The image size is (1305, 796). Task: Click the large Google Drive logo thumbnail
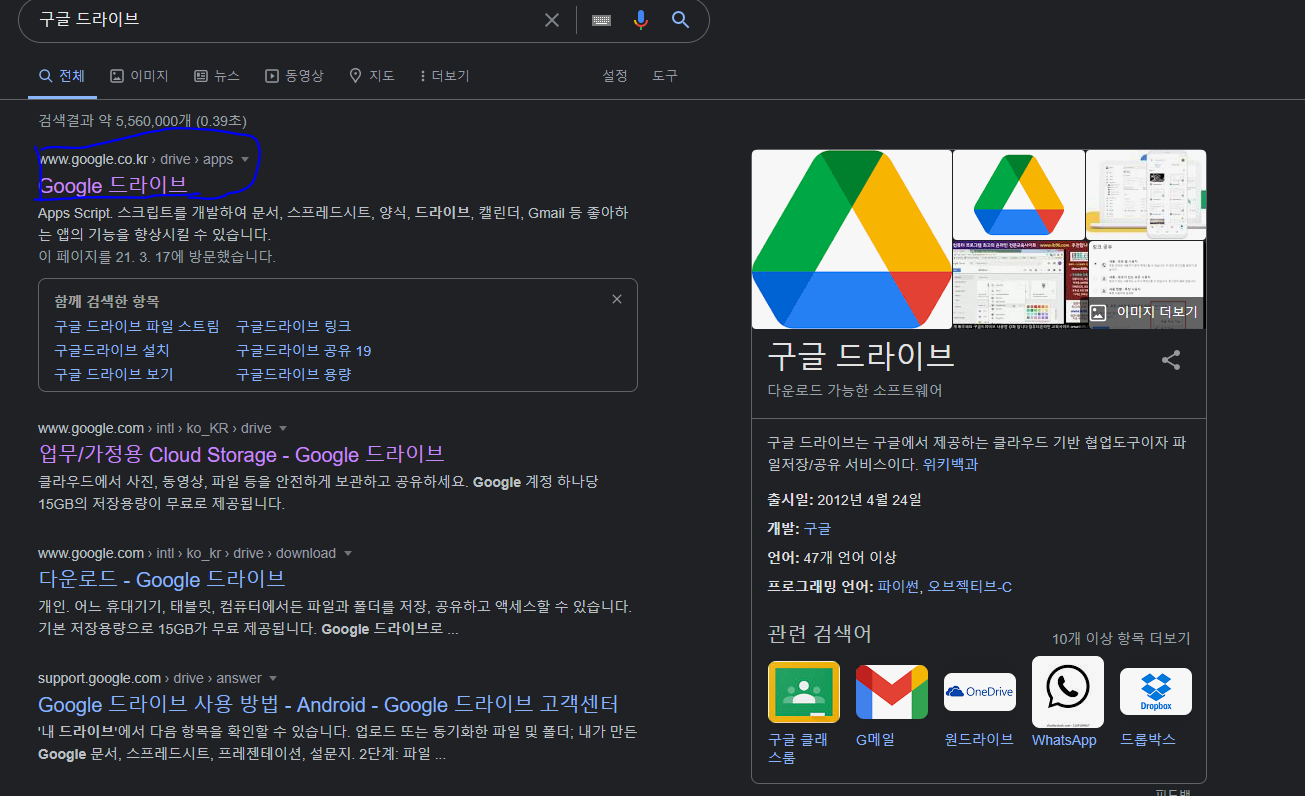click(851, 239)
